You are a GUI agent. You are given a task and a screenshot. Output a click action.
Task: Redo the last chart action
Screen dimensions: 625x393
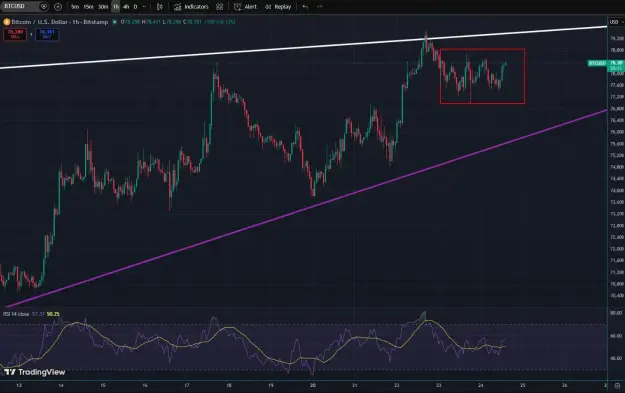[320, 7]
